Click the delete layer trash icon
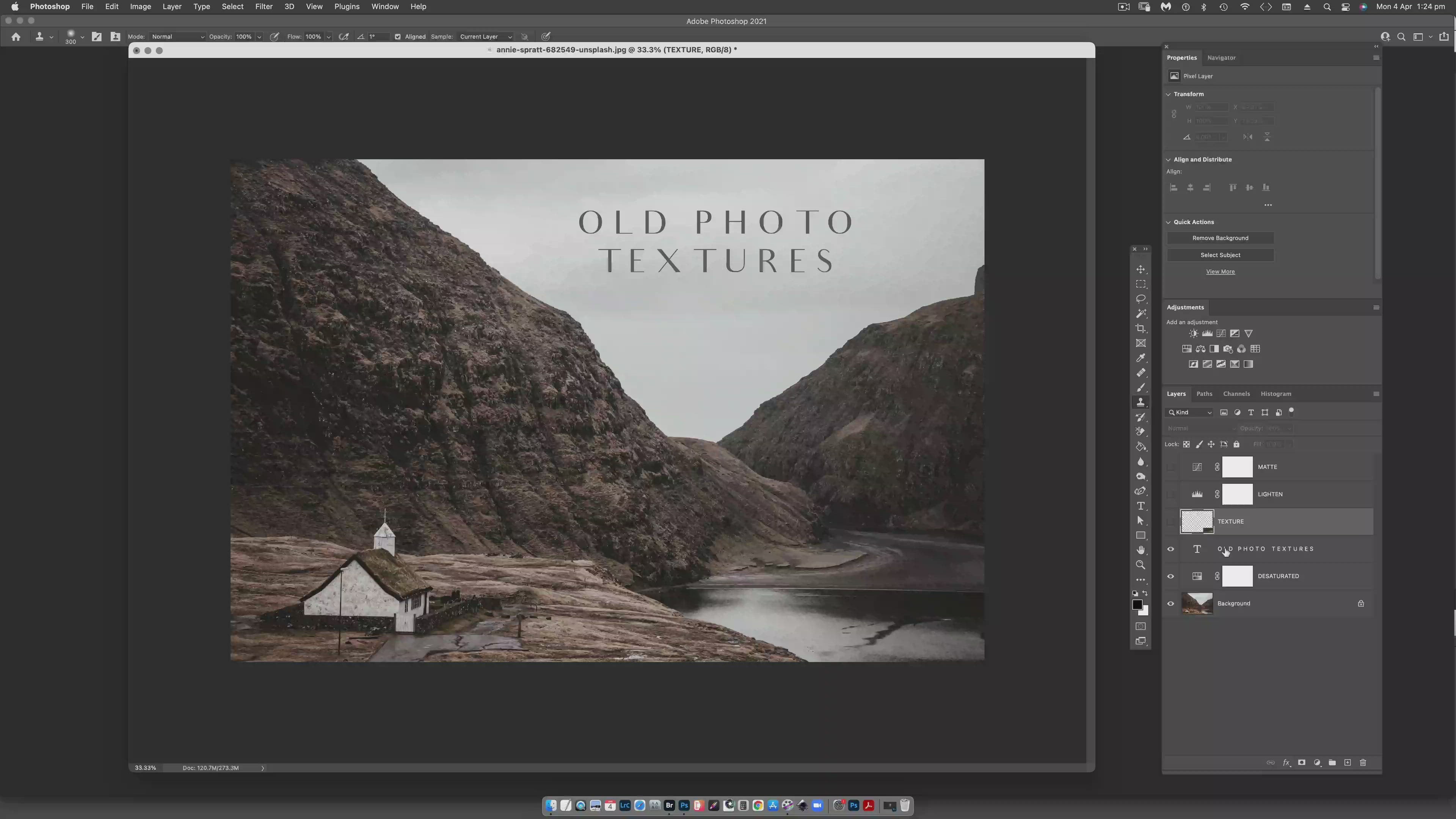The height and width of the screenshot is (819, 1456). point(1363,763)
